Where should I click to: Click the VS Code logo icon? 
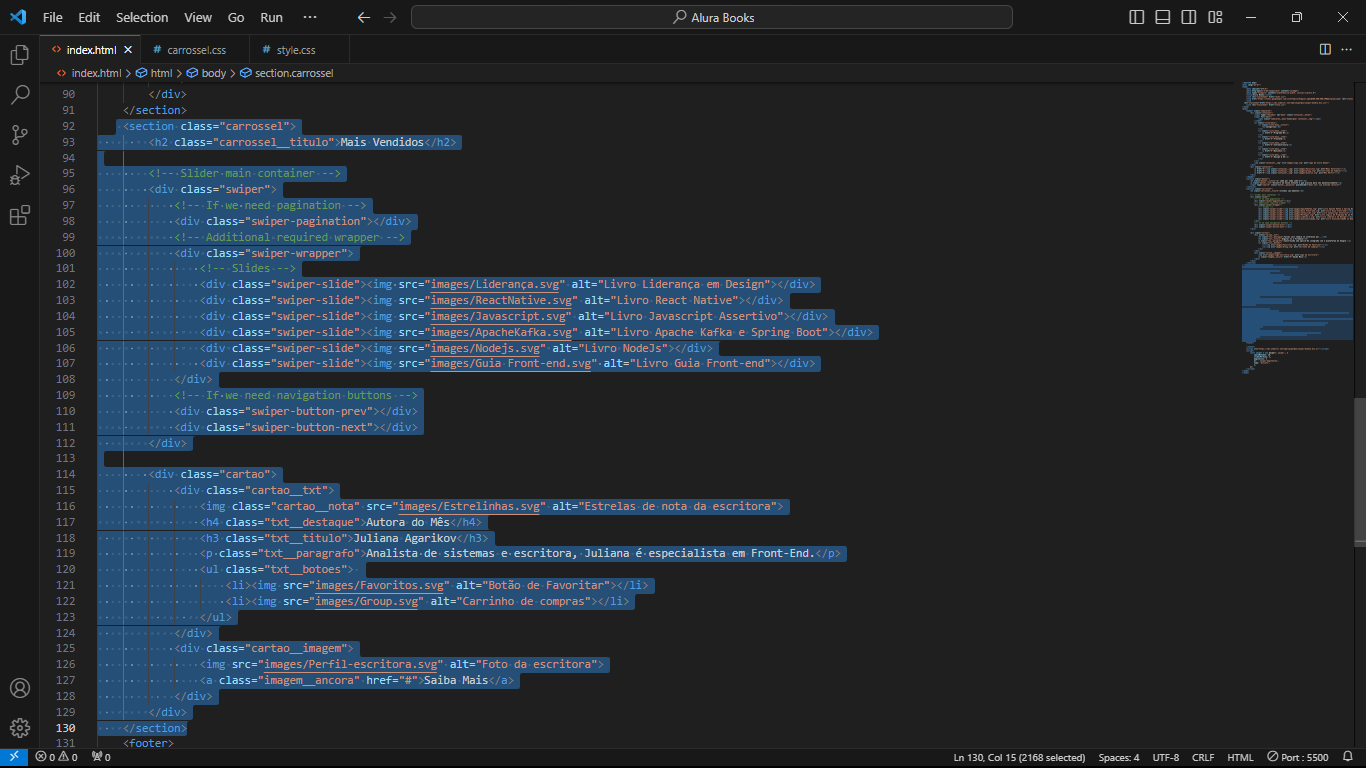[17, 17]
